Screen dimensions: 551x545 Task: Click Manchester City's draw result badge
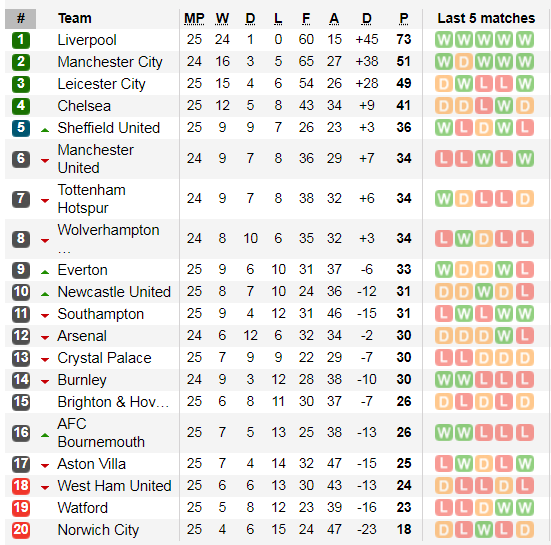point(464,62)
